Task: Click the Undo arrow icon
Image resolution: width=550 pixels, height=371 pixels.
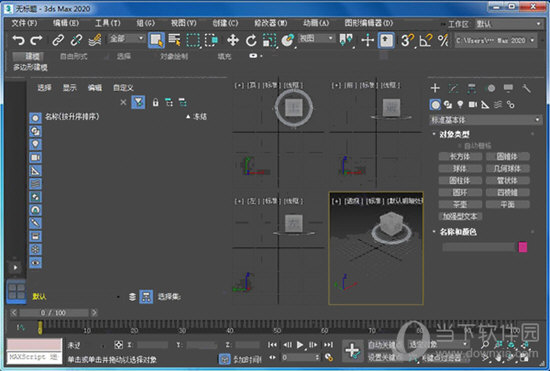Action: click(18, 40)
